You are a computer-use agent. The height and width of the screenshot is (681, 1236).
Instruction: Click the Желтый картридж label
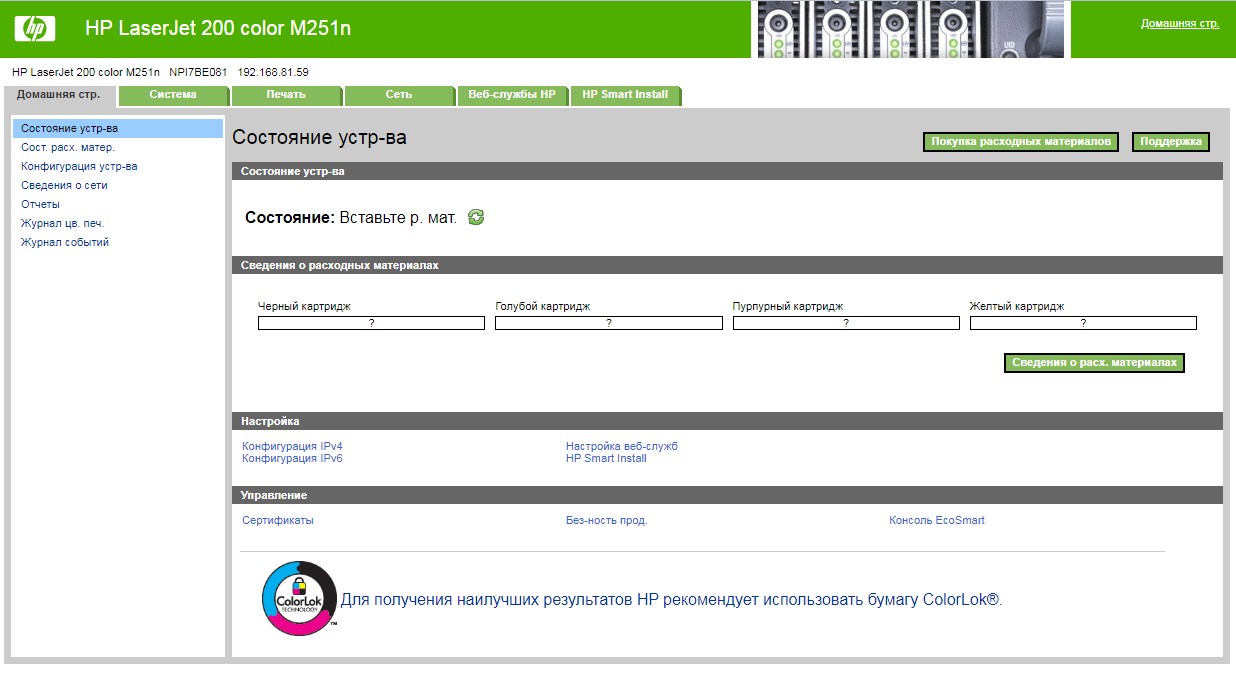(1017, 306)
